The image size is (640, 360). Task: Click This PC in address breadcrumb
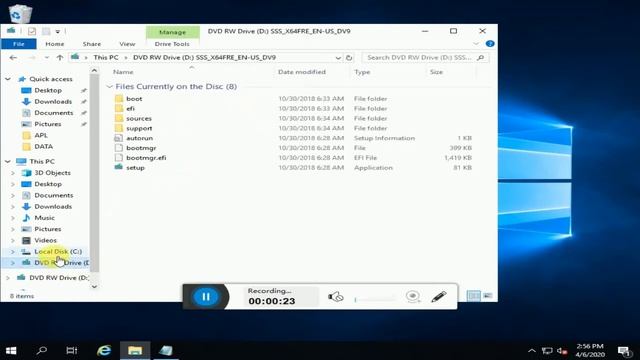[x=106, y=58]
